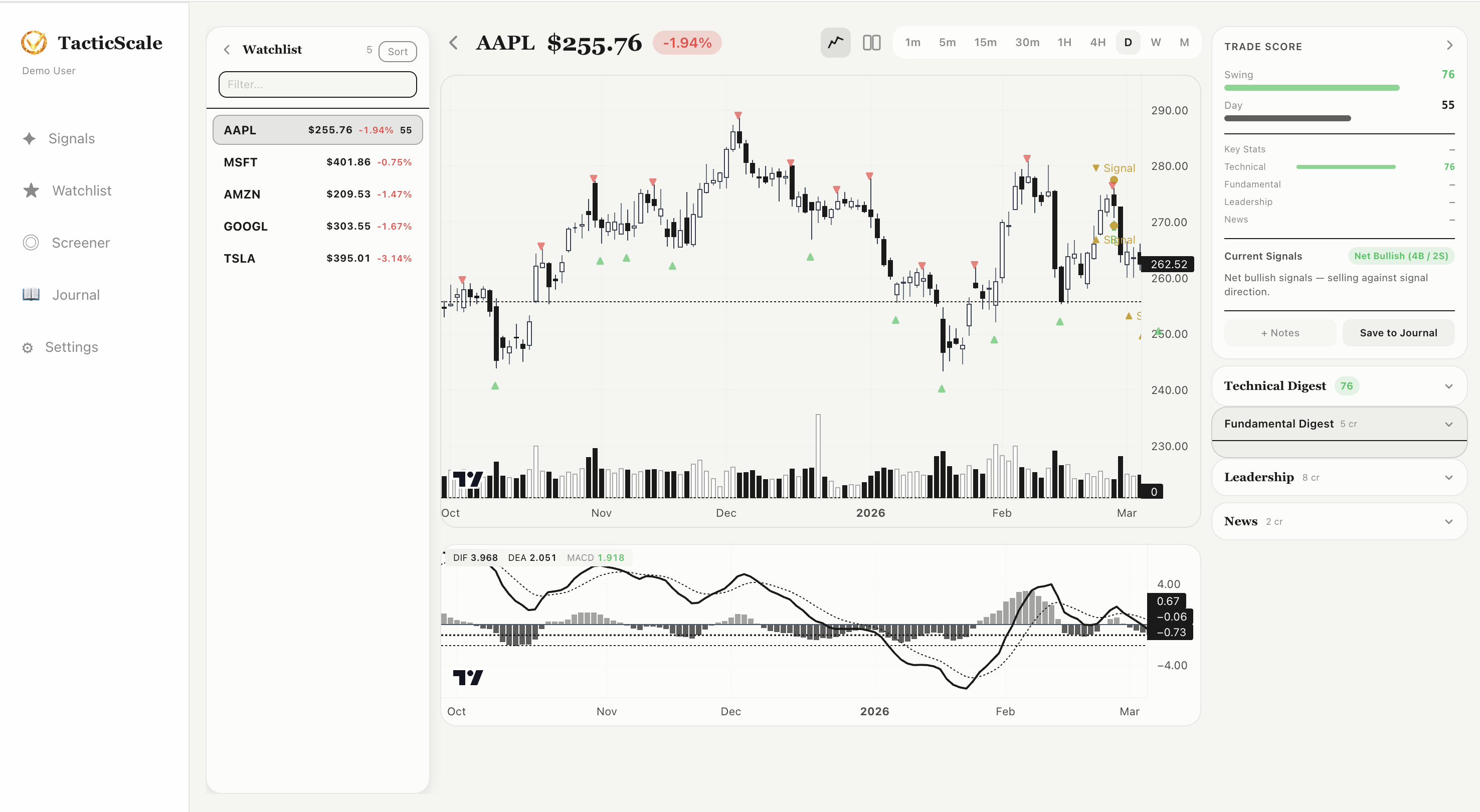The width and height of the screenshot is (1480, 812).
Task: Open the Screener tool
Action: click(80, 242)
